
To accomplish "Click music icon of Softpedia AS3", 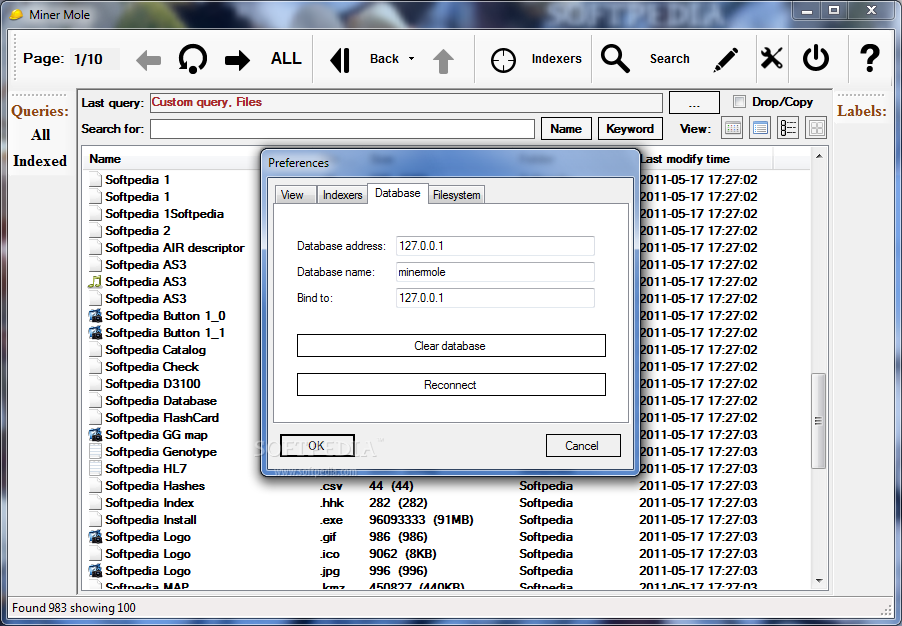I will (x=95, y=282).
